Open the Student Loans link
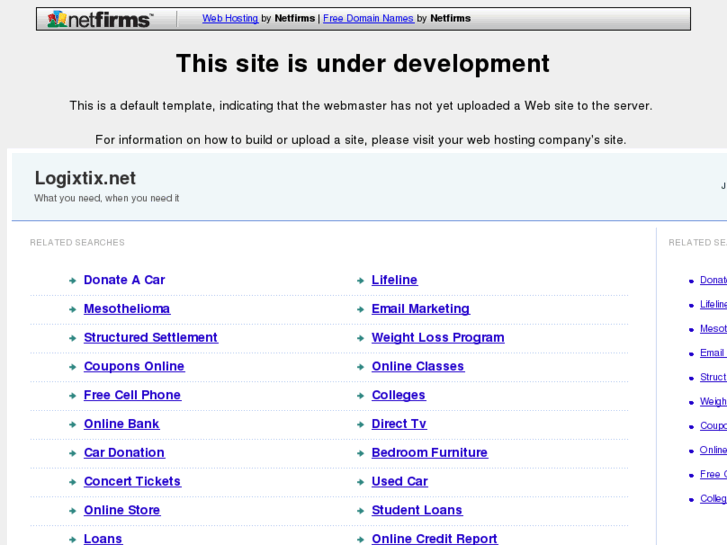This screenshot has height=545, width=727. click(417, 510)
